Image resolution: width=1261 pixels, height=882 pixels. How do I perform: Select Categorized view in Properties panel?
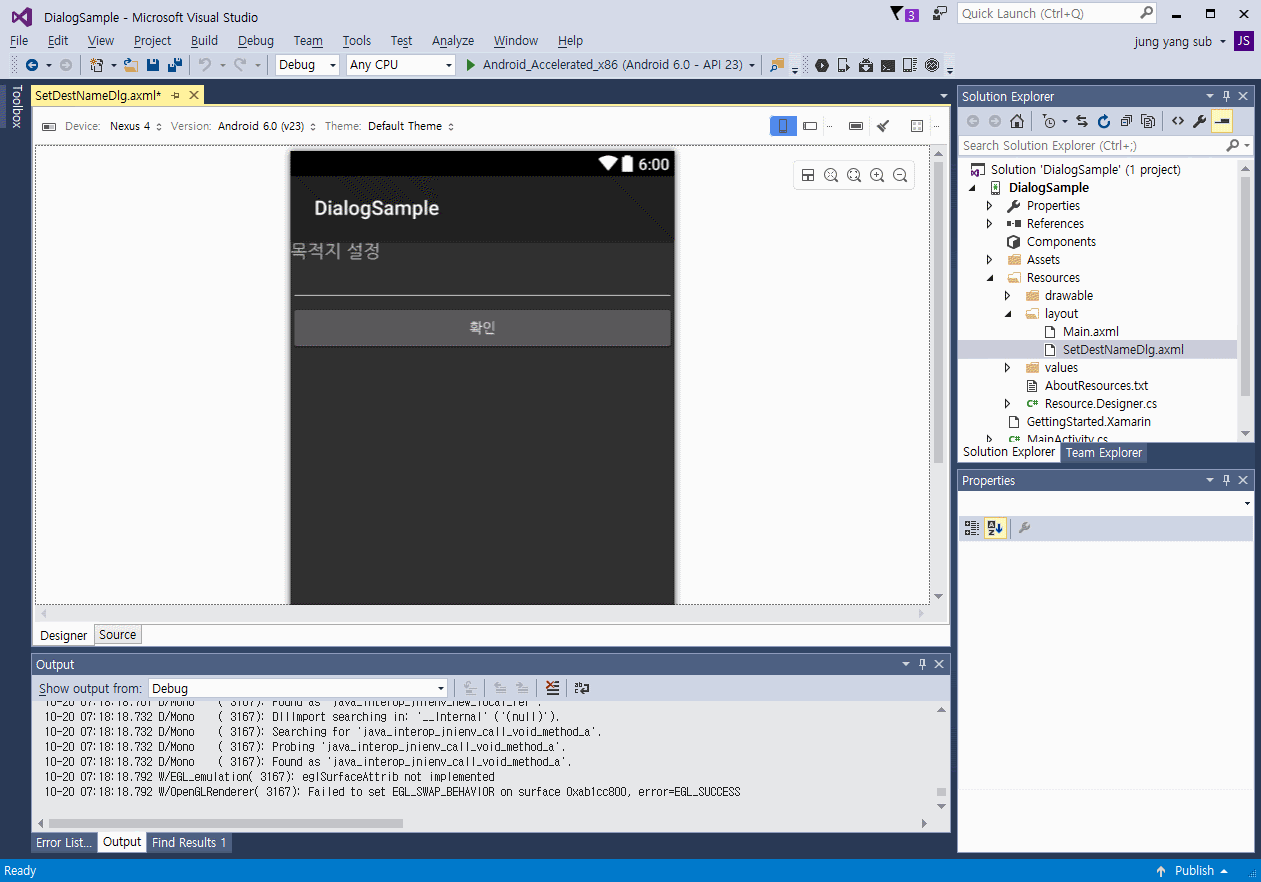coord(972,528)
